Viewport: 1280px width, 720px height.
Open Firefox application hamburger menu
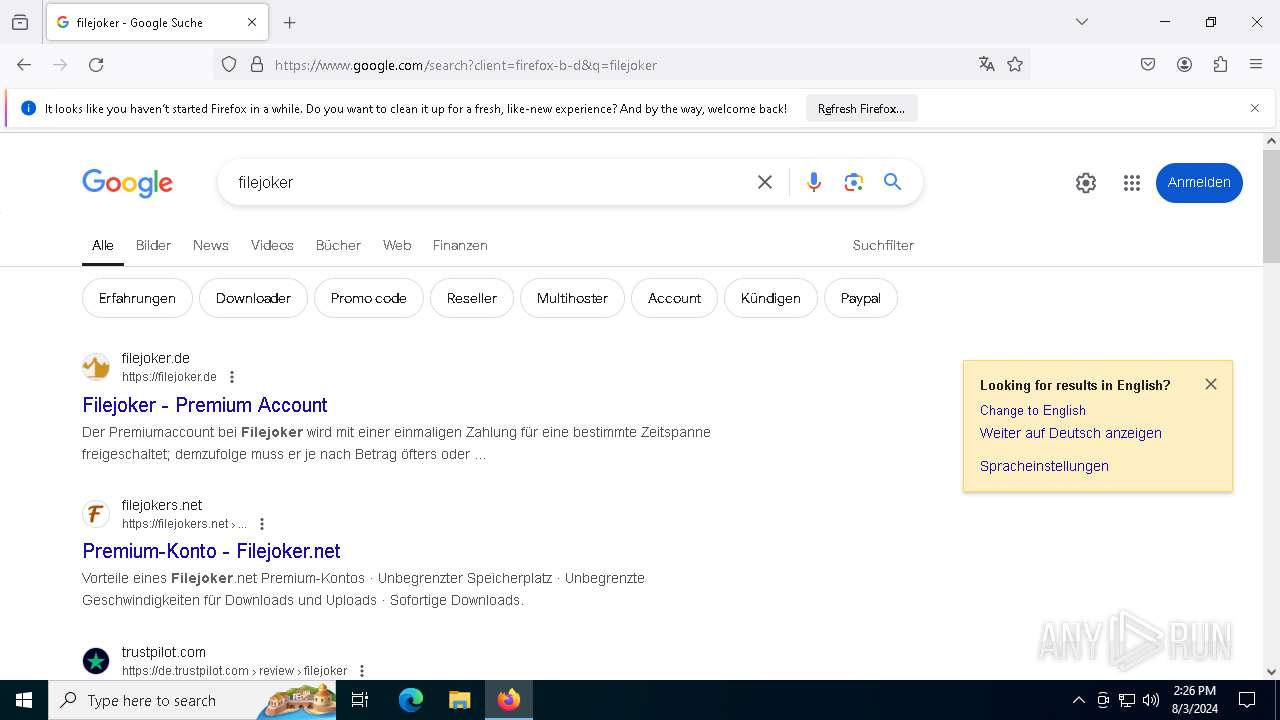click(1256, 65)
